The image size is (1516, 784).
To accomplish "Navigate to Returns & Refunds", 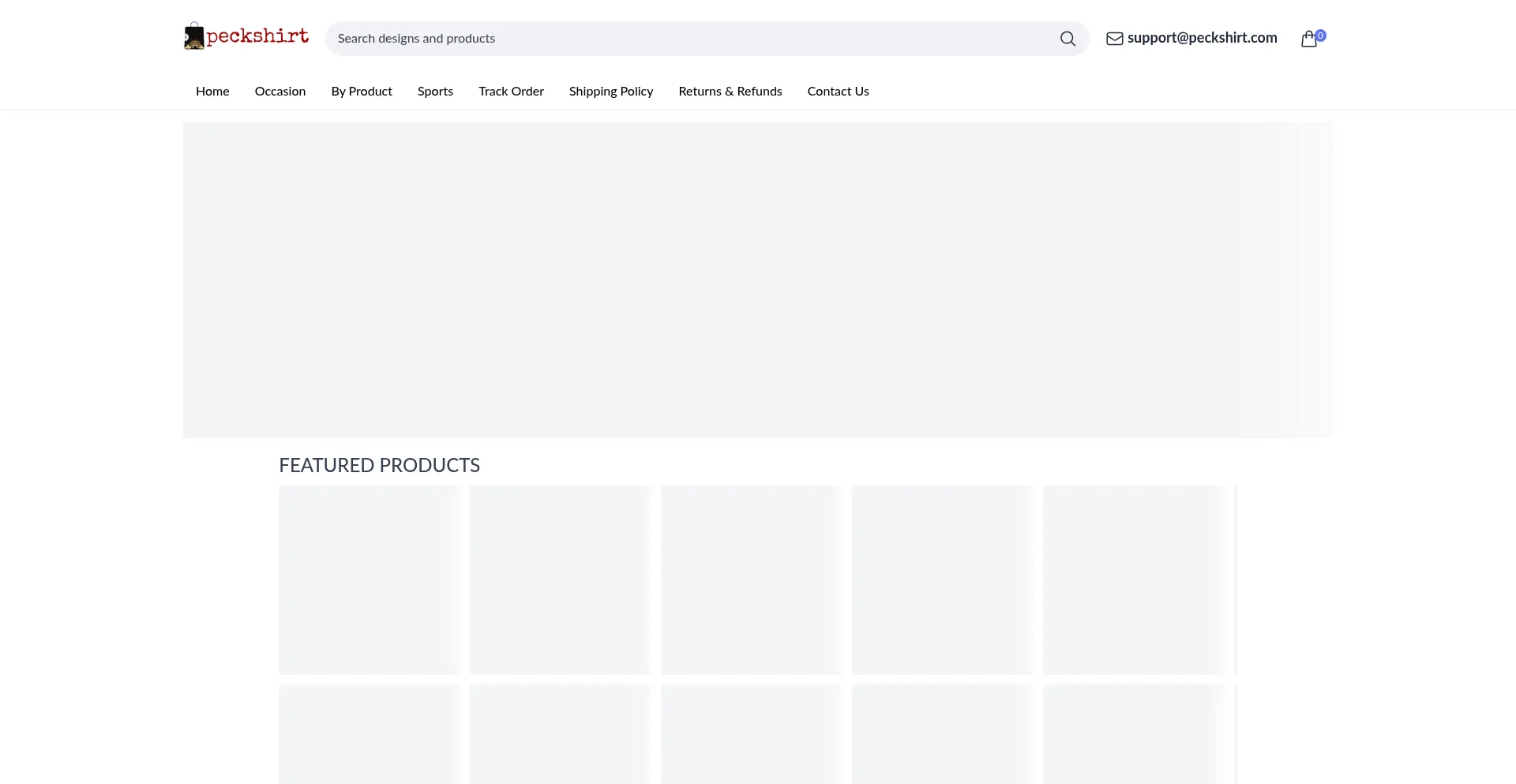I will click(730, 92).
